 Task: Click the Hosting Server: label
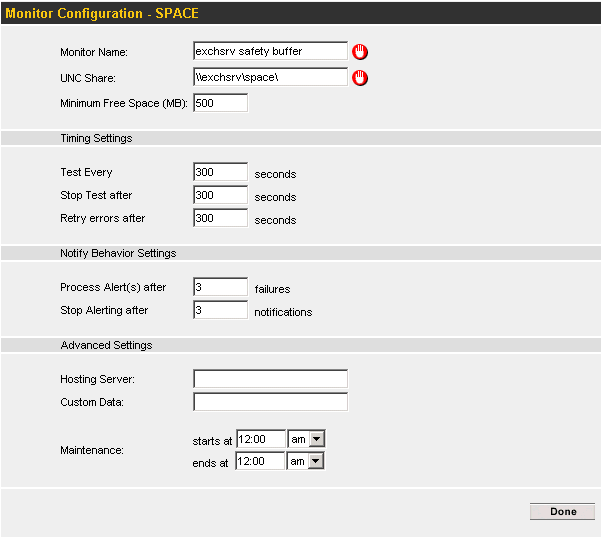click(x=98, y=379)
